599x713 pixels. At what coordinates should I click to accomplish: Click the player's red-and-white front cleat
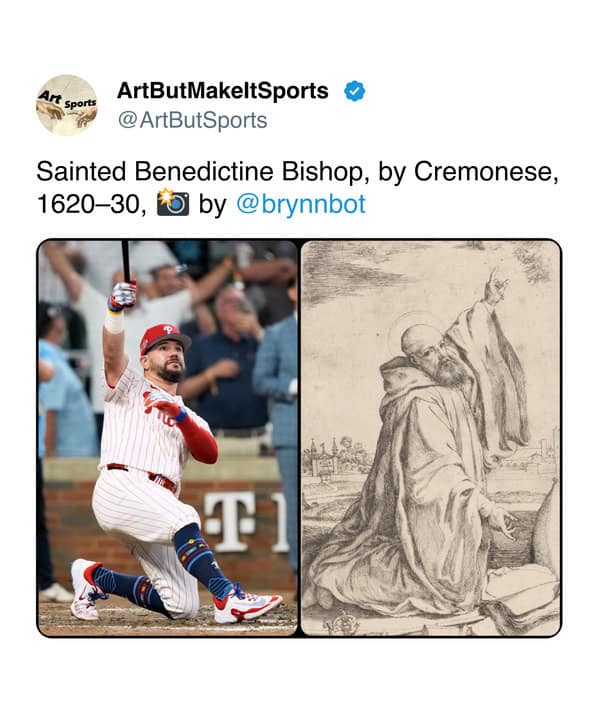tap(246, 603)
